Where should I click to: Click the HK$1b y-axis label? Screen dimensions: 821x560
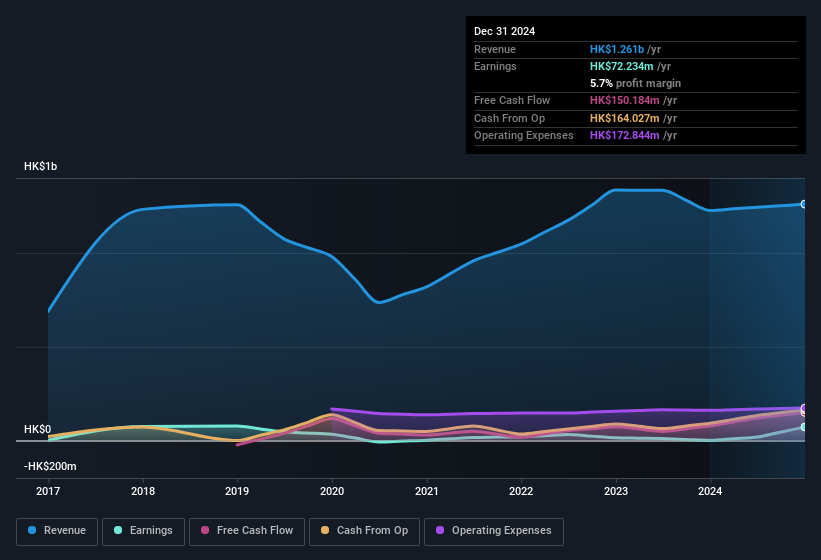pos(41,166)
